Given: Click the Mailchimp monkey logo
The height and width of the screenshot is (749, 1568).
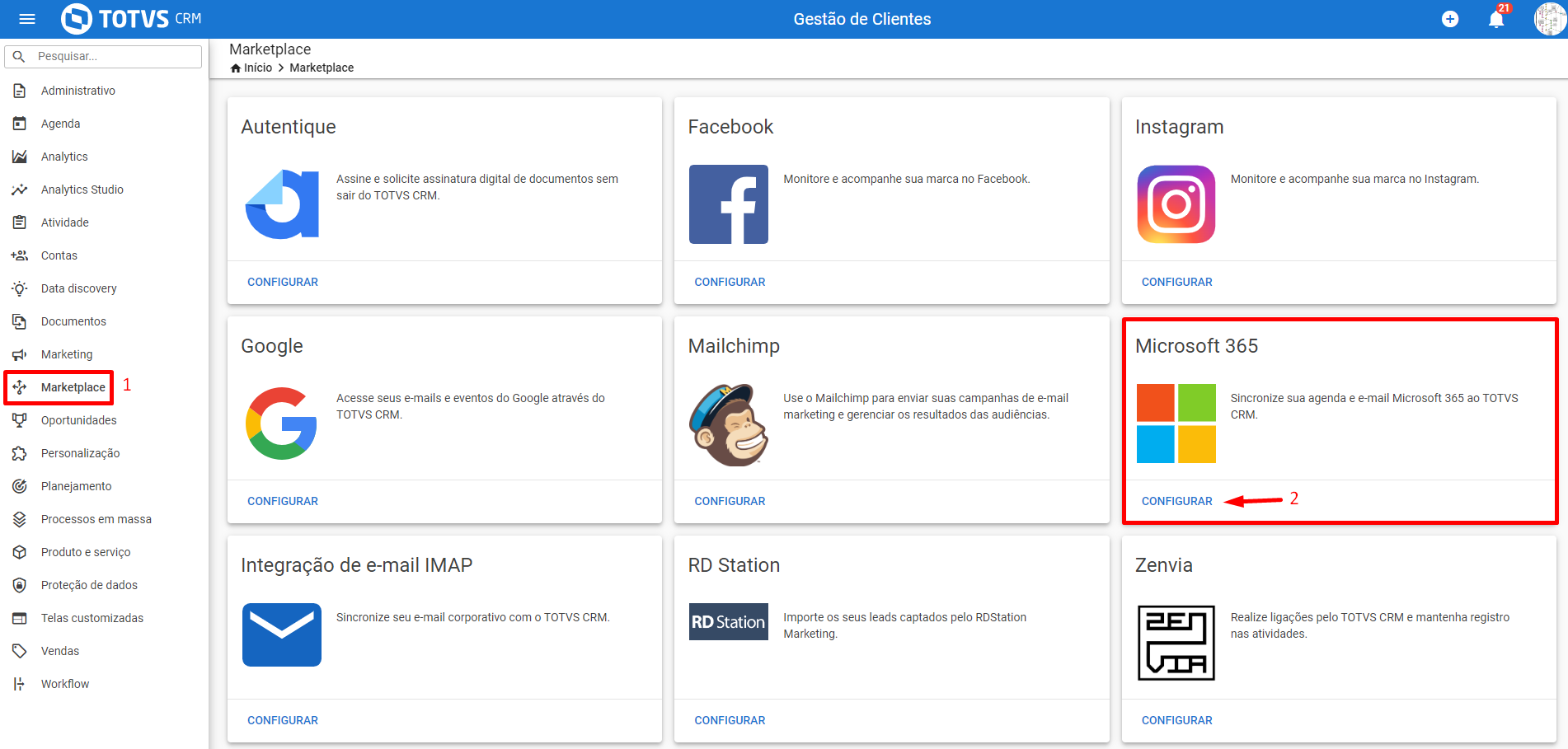Looking at the screenshot, I should pos(729,424).
